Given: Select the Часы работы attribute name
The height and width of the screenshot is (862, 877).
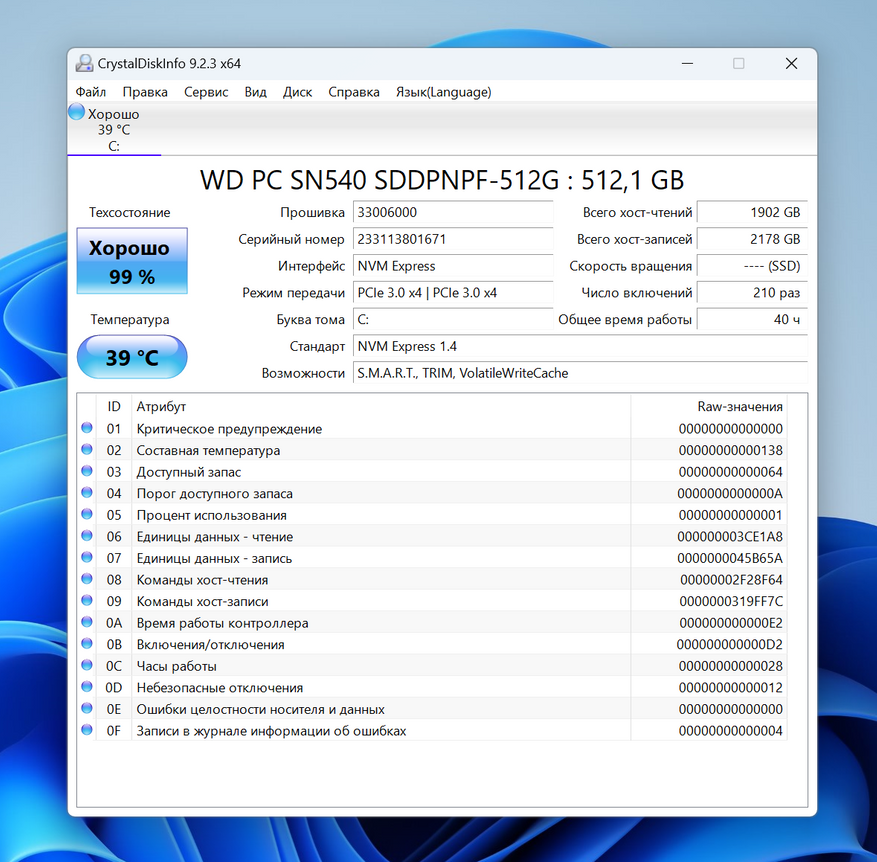Looking at the screenshot, I should pos(176,666).
